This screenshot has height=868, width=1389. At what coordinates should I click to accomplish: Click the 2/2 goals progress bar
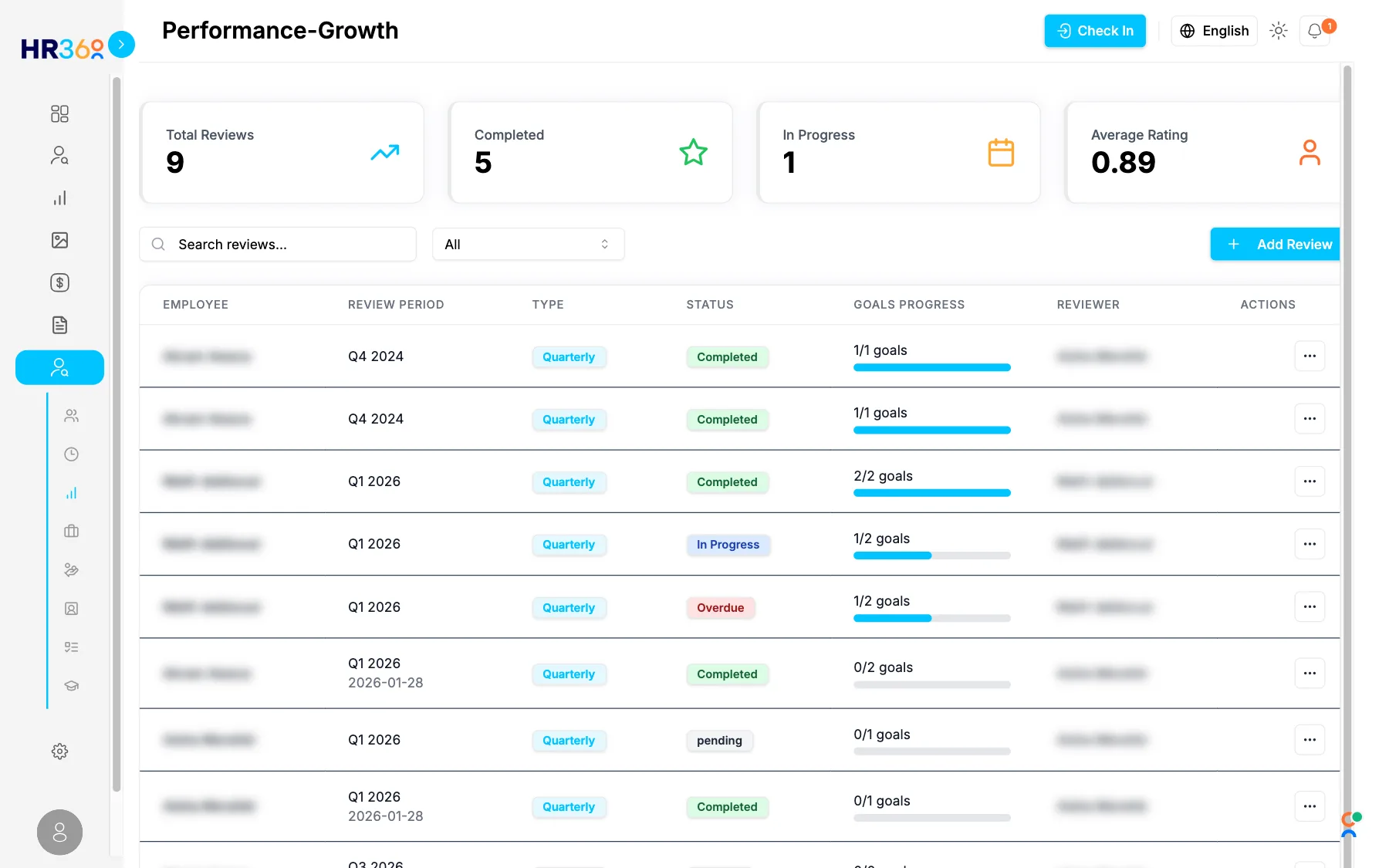[932, 493]
